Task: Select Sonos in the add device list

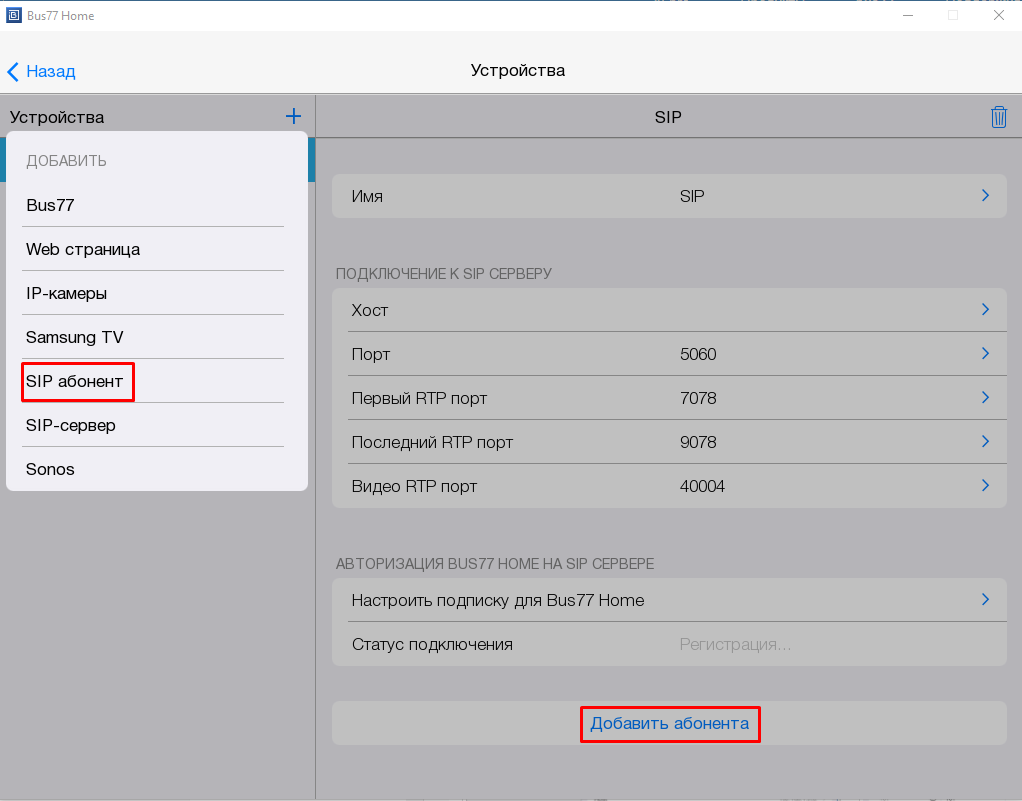Action: click(50, 470)
